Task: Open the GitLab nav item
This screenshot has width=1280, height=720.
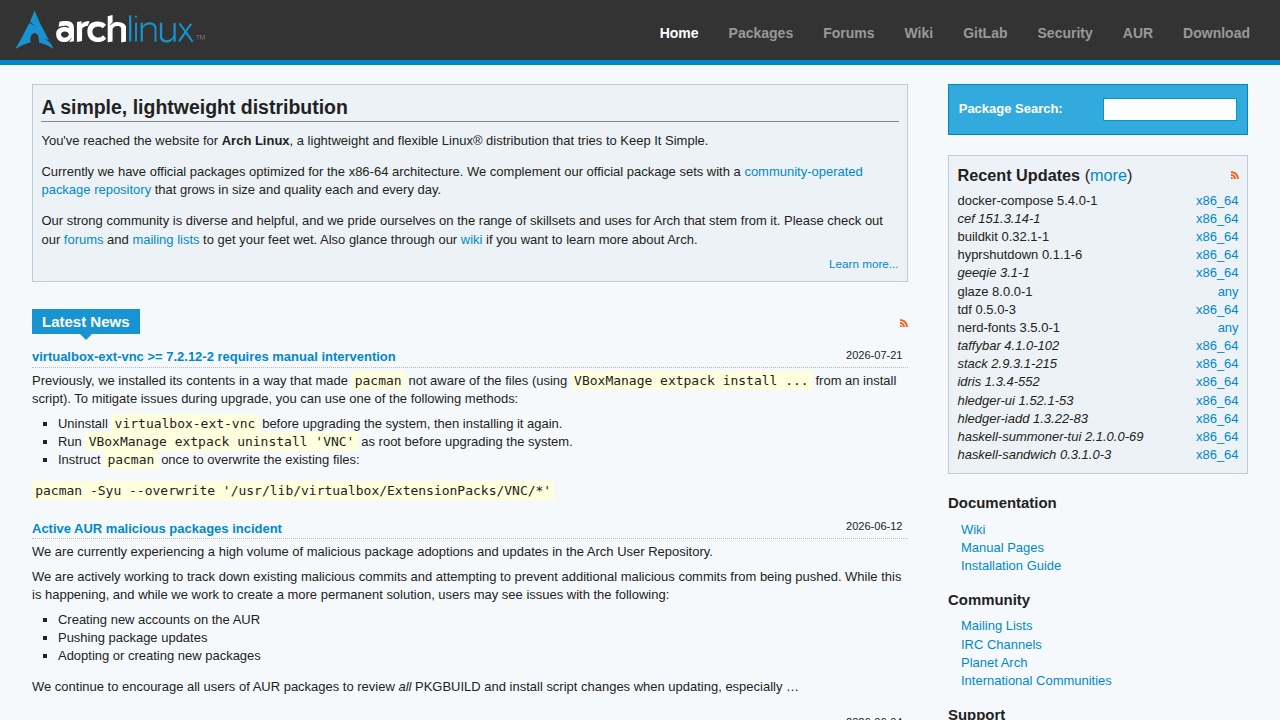Action: click(985, 33)
